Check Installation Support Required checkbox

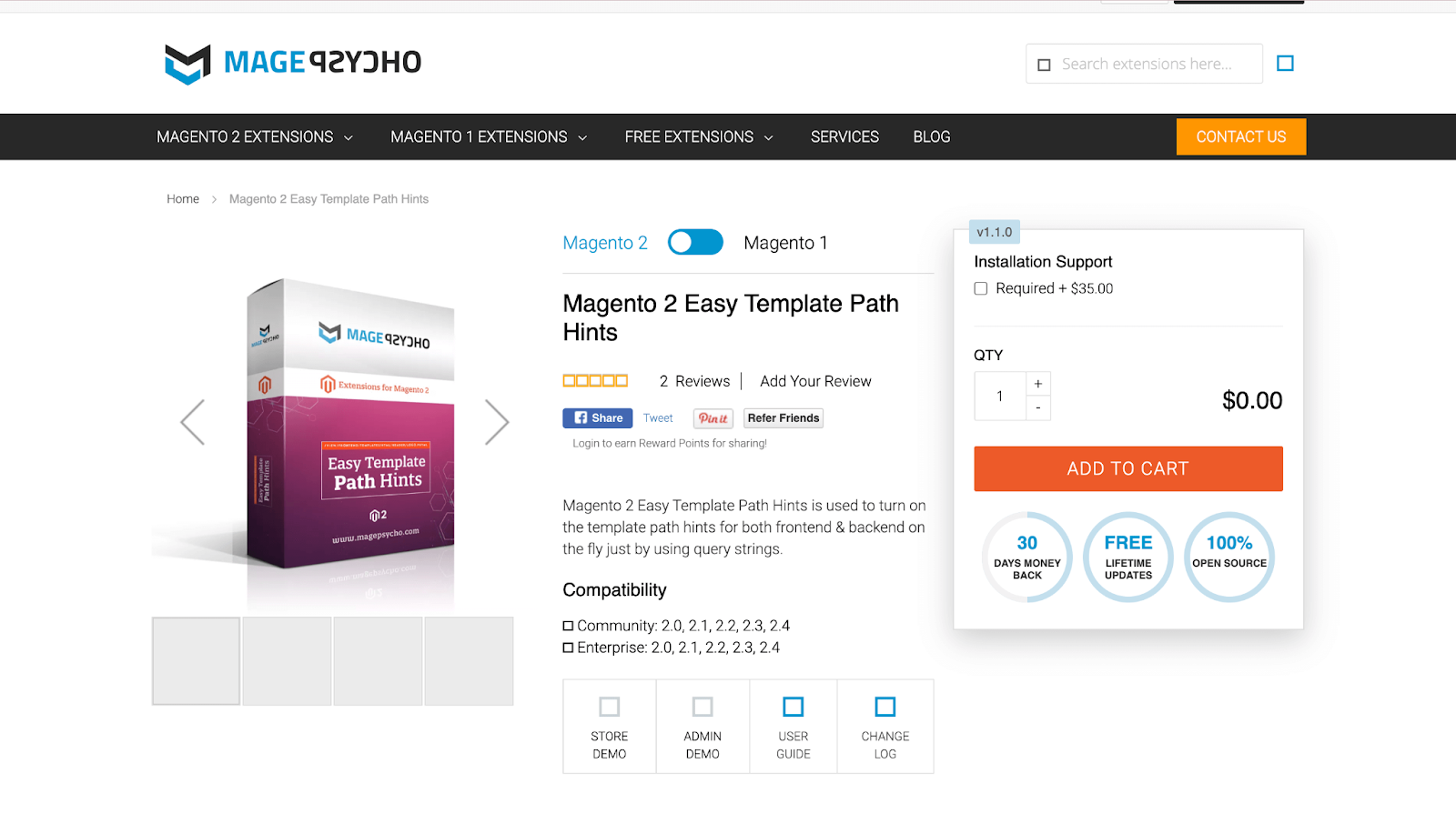coord(981,288)
